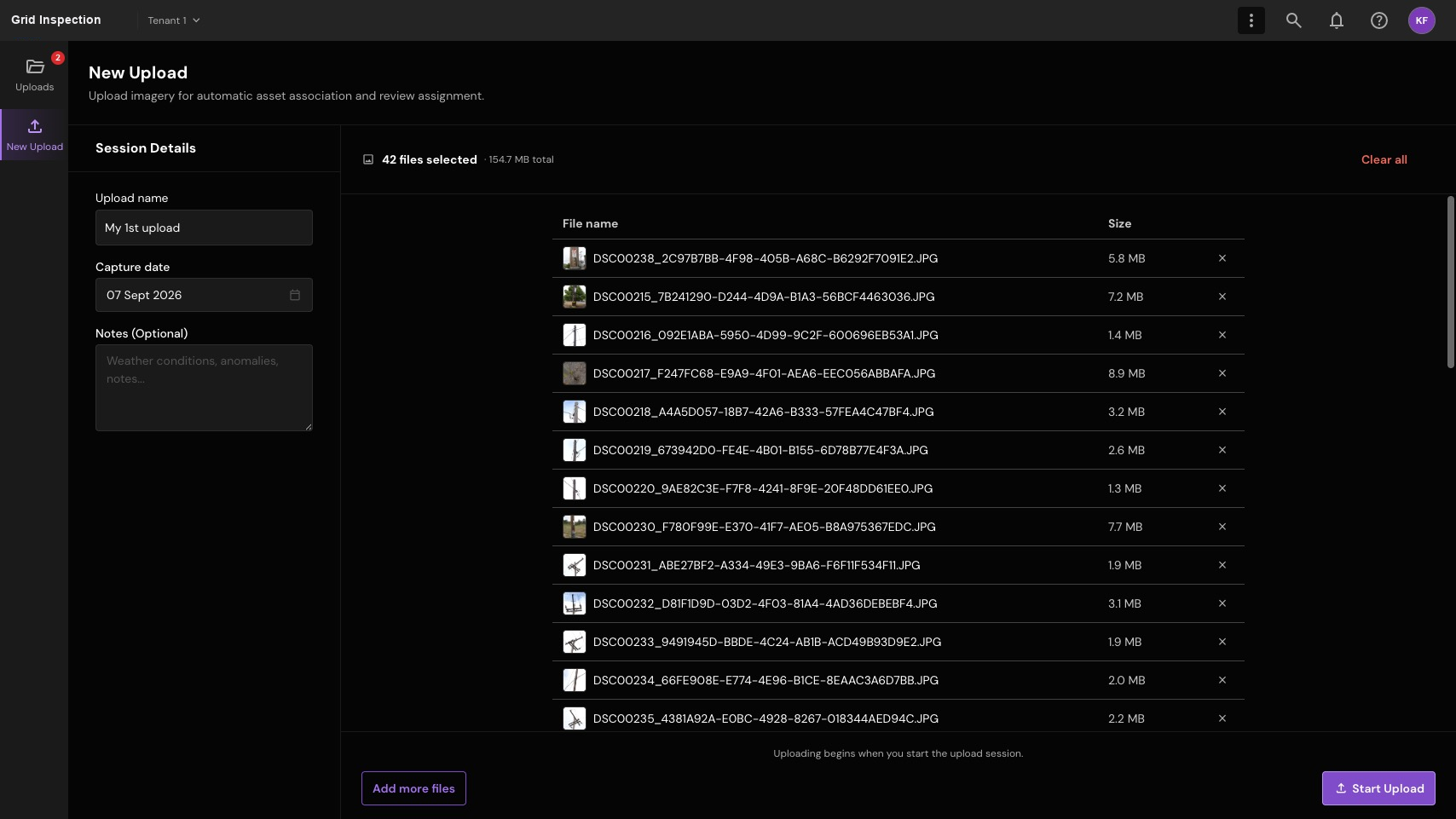Image resolution: width=1456 pixels, height=819 pixels.
Task: Click the Session Details heading
Action: click(146, 148)
